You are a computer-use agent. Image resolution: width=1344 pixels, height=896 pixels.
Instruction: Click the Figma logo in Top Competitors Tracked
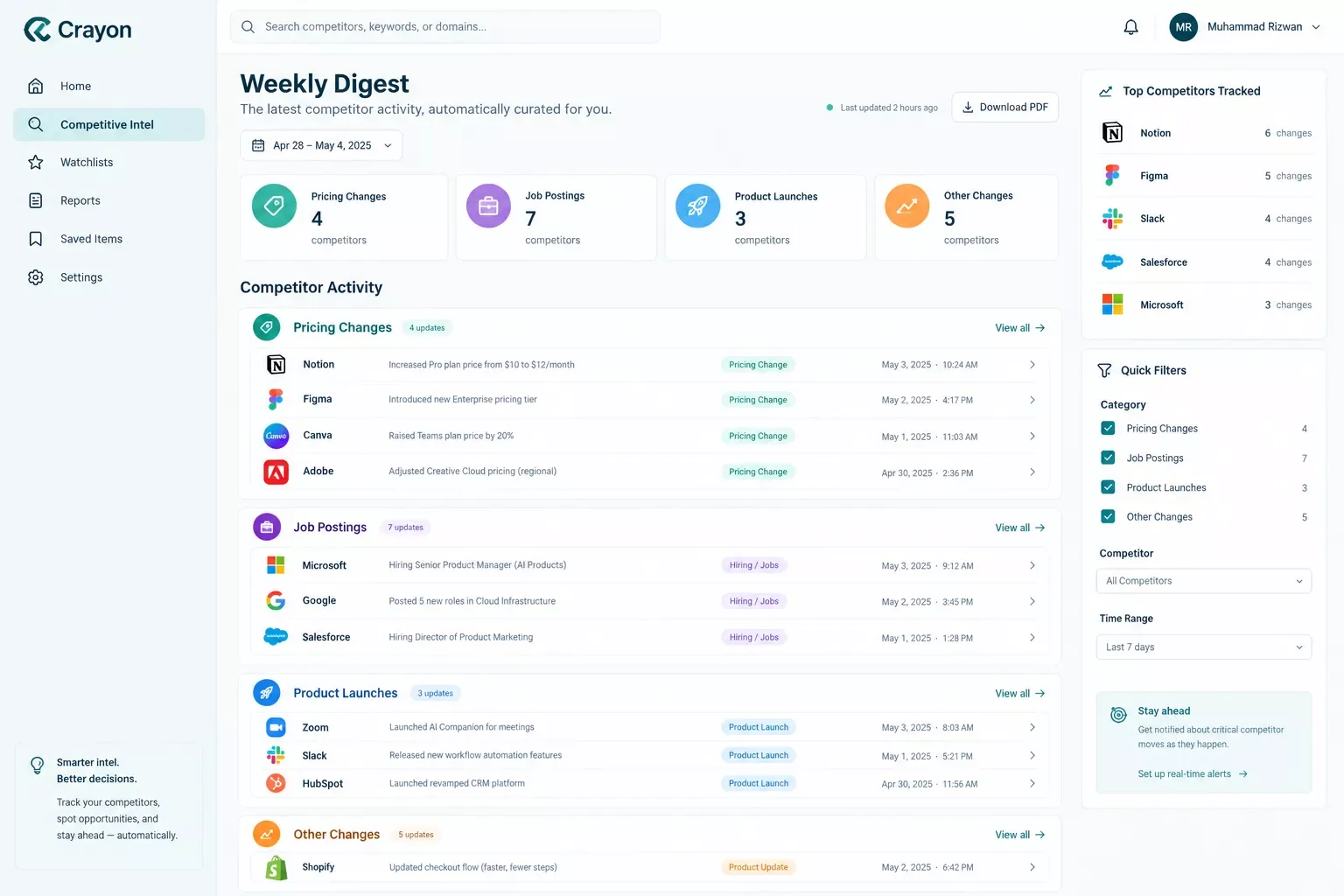(1112, 176)
